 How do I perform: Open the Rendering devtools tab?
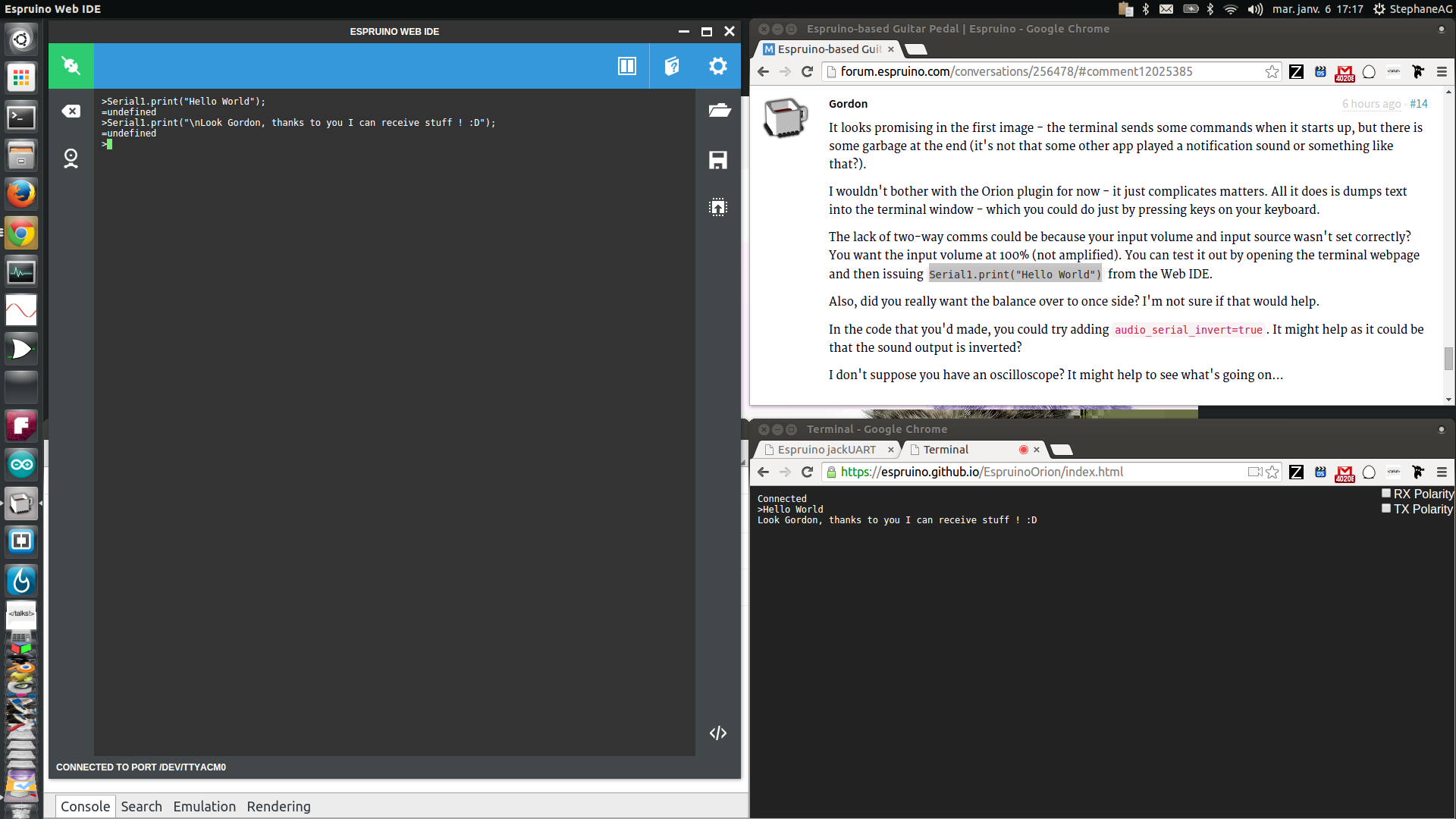(x=278, y=806)
